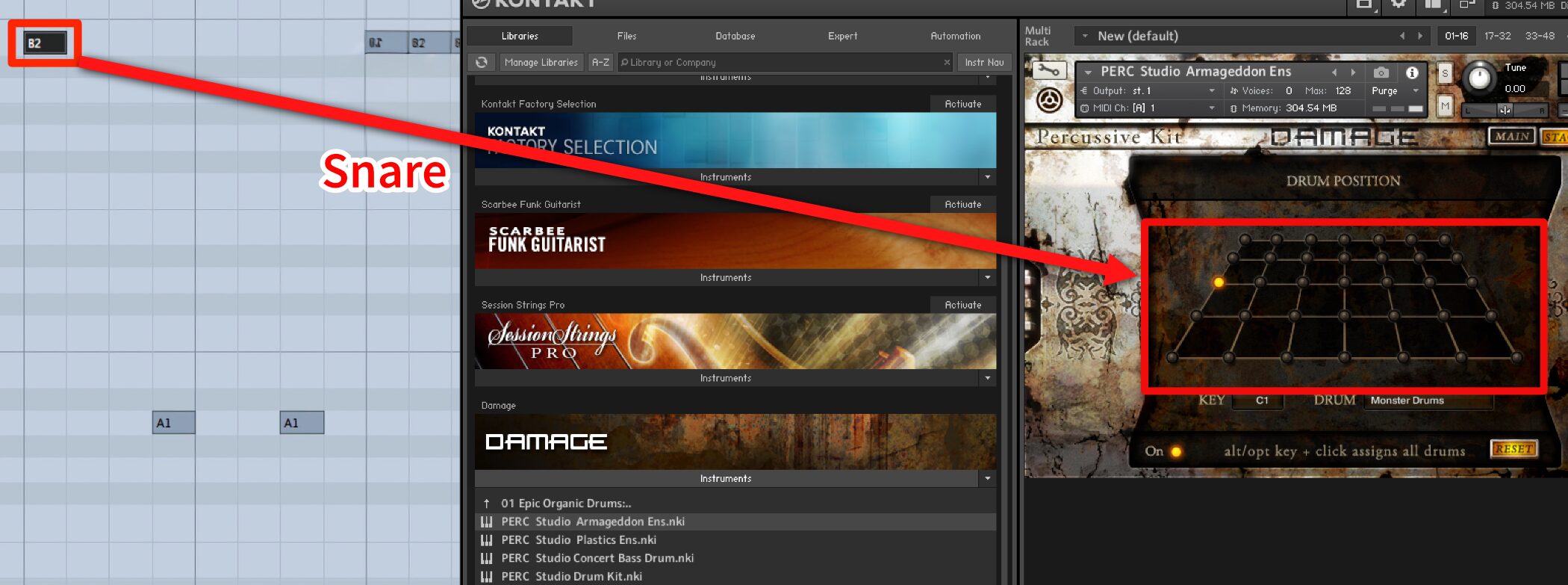Focus the Library or Company search field
Image resolution: width=1568 pixels, height=585 pixels.
pyautogui.click(x=780, y=62)
